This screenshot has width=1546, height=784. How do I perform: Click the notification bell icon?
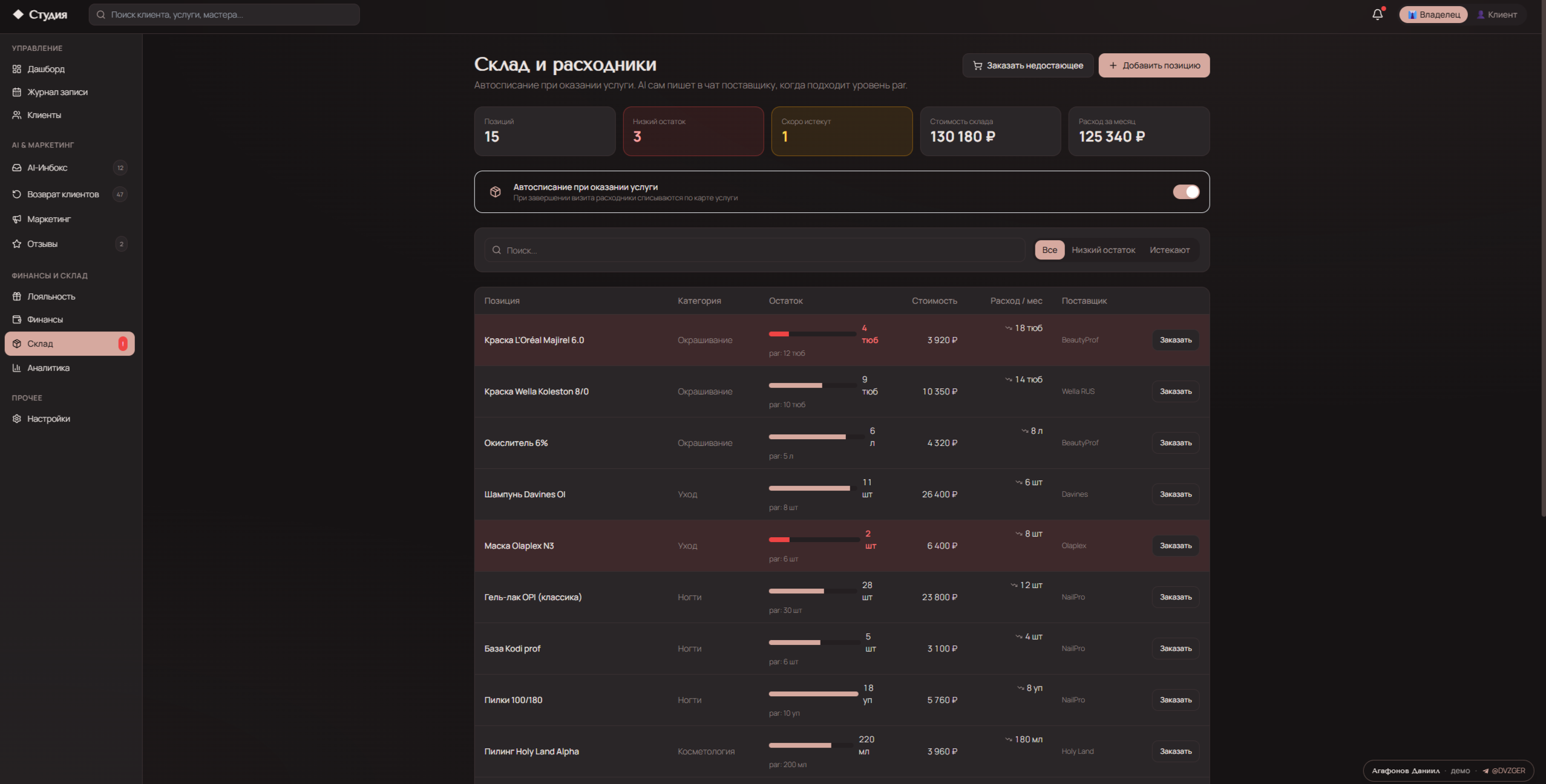[x=1377, y=15]
